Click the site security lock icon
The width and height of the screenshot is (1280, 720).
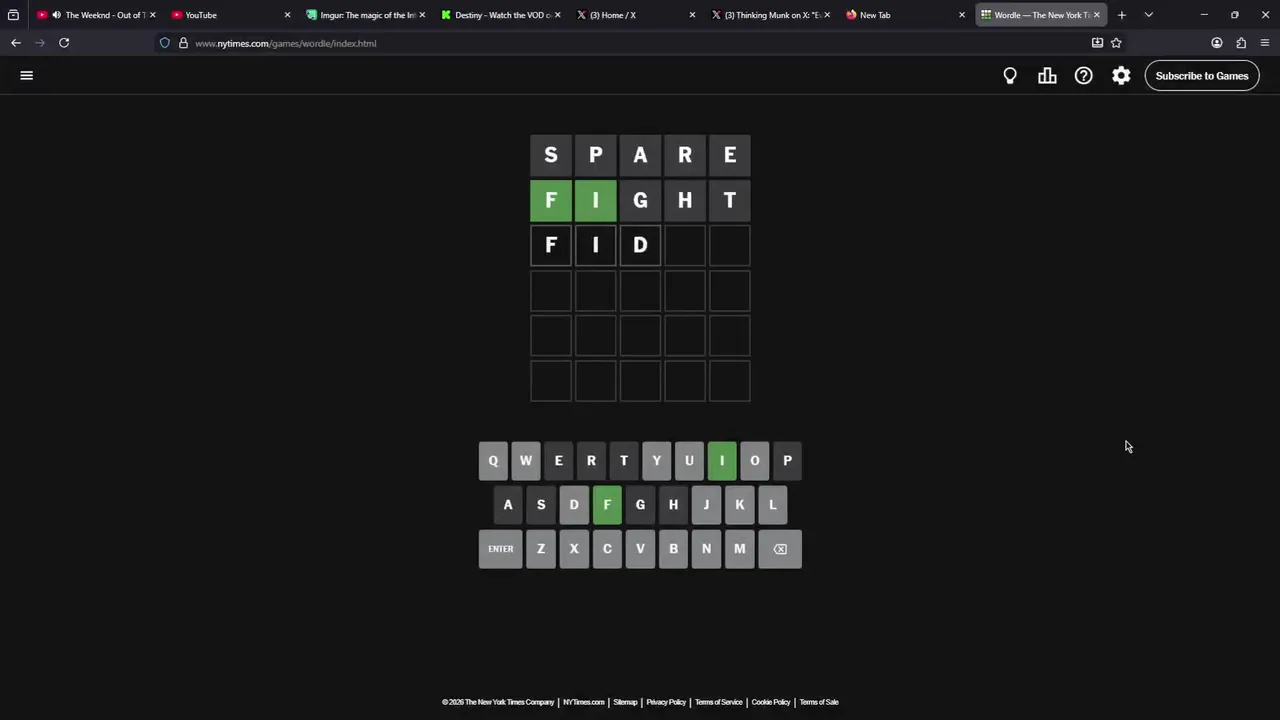click(183, 43)
